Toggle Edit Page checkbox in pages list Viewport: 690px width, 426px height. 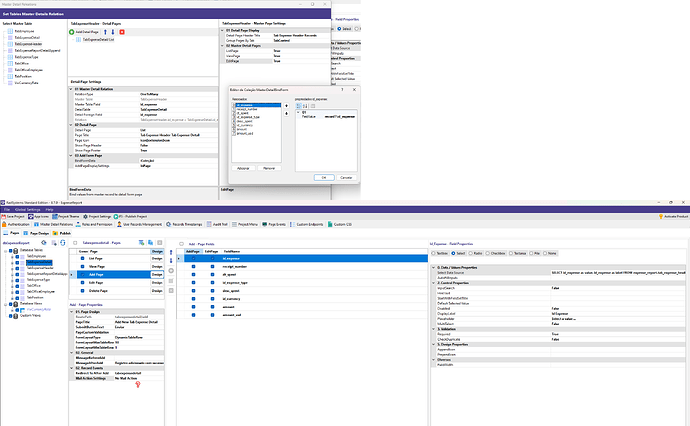[x=82, y=283]
